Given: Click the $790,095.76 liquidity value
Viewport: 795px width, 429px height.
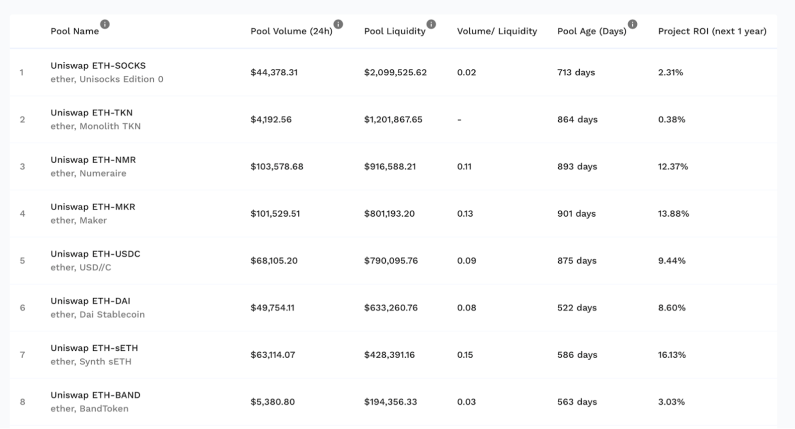Looking at the screenshot, I should pyautogui.click(x=391, y=261).
